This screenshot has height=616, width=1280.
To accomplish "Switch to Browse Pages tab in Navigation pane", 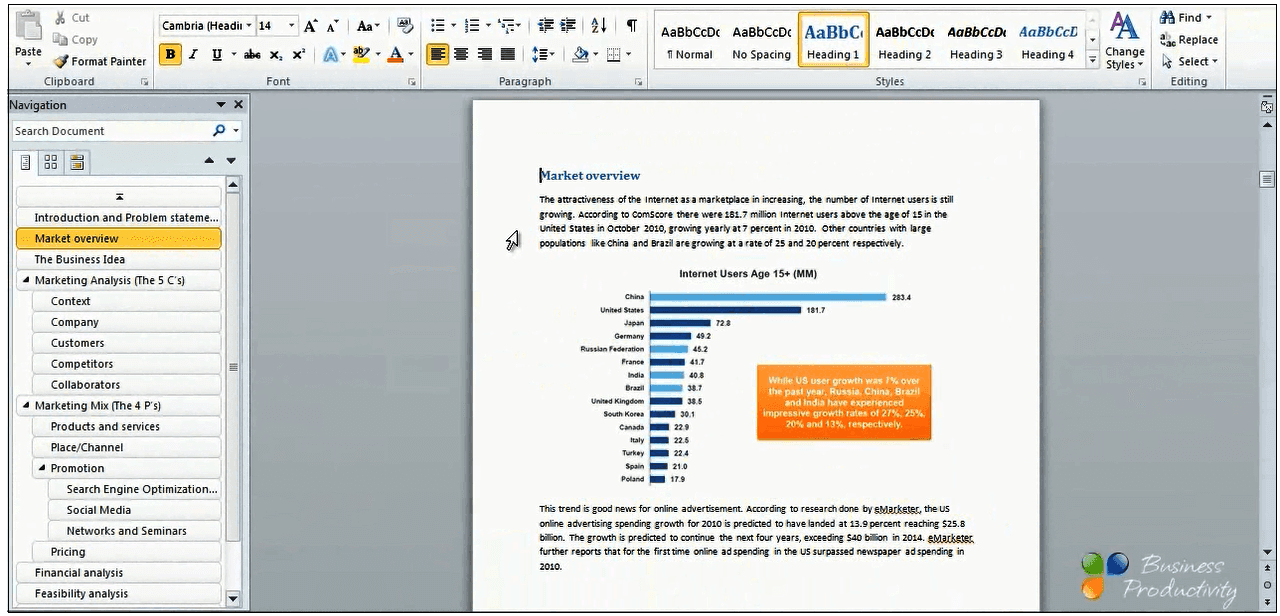I will click(x=48, y=161).
